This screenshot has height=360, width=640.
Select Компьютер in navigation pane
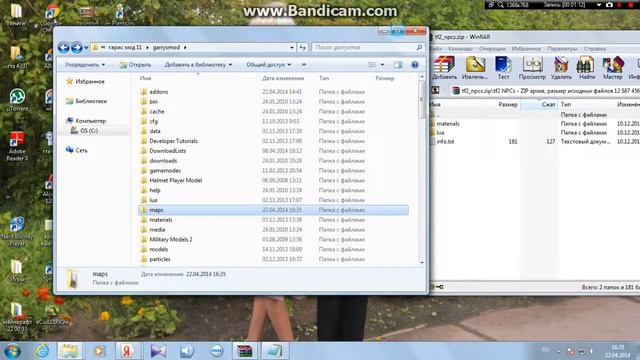pos(86,121)
